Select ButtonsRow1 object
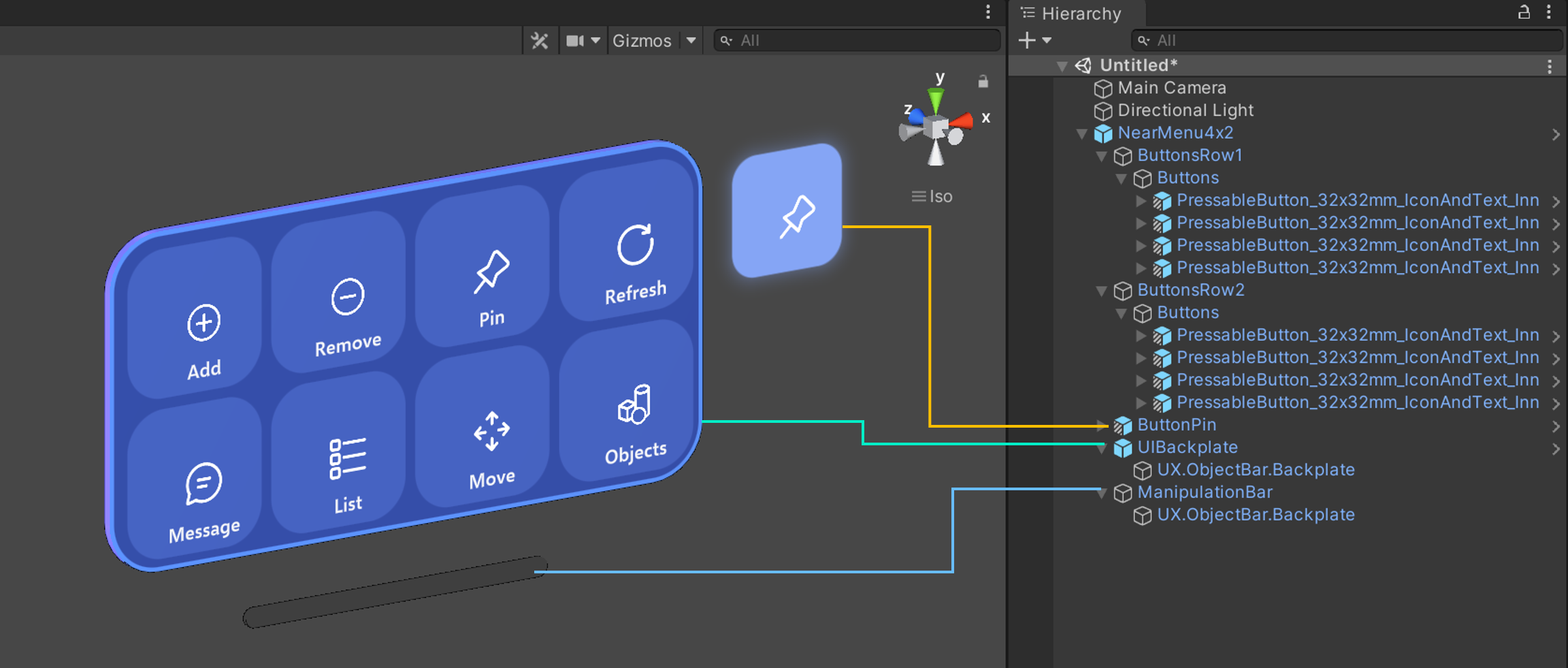The width and height of the screenshot is (1568, 668). 1190,155
